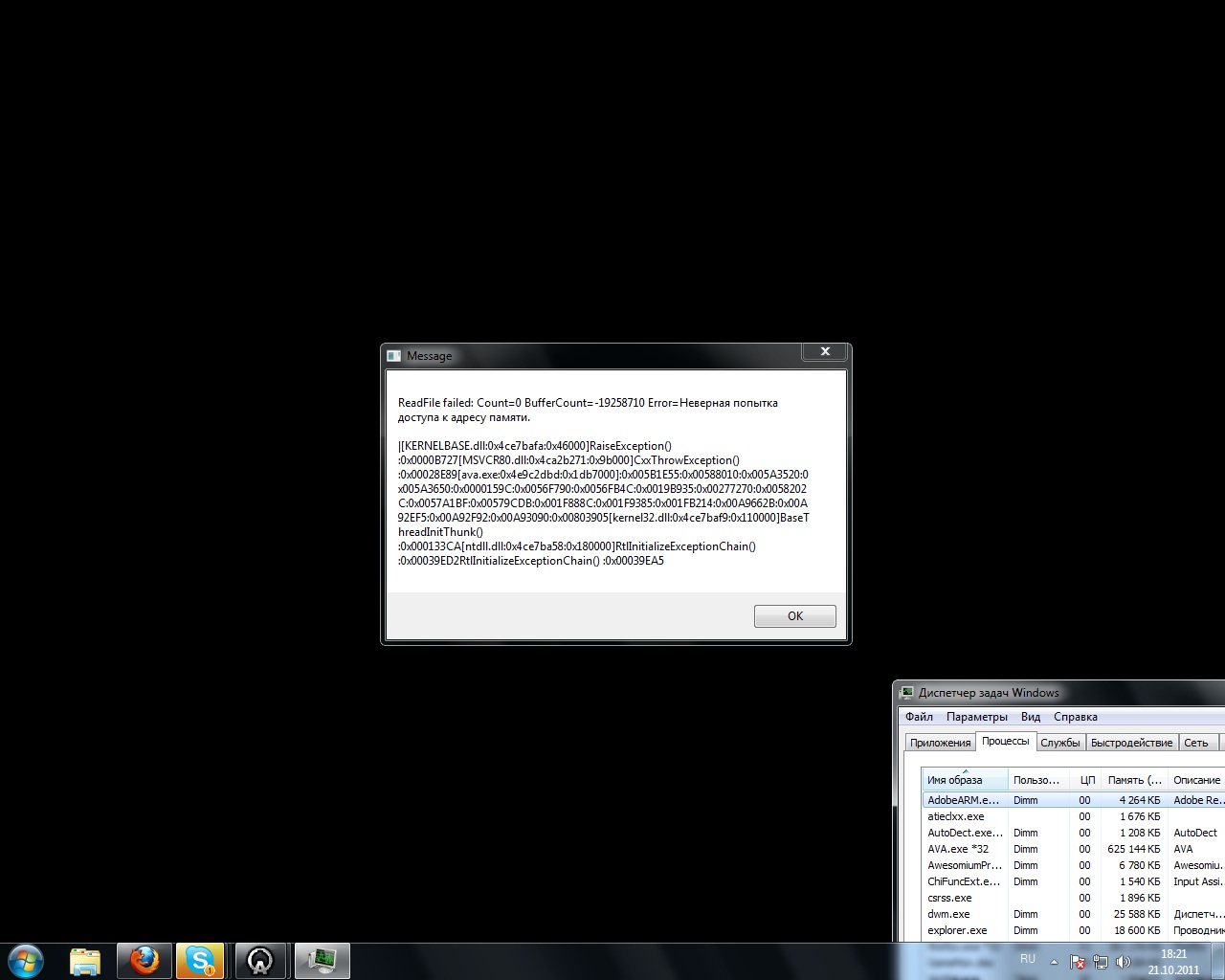
Task: Switch to the Службы tab
Action: click(x=1060, y=743)
